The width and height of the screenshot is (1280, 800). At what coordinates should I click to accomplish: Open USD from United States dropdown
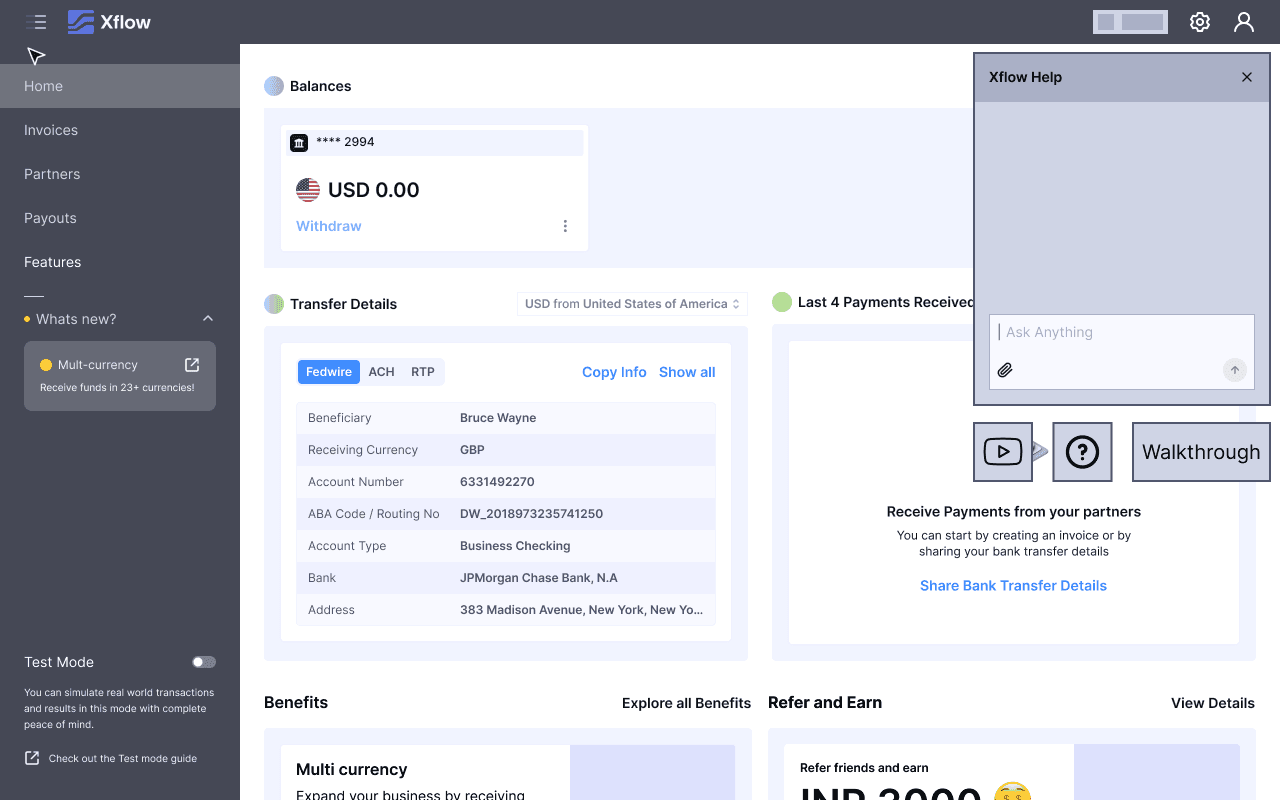pyautogui.click(x=632, y=304)
